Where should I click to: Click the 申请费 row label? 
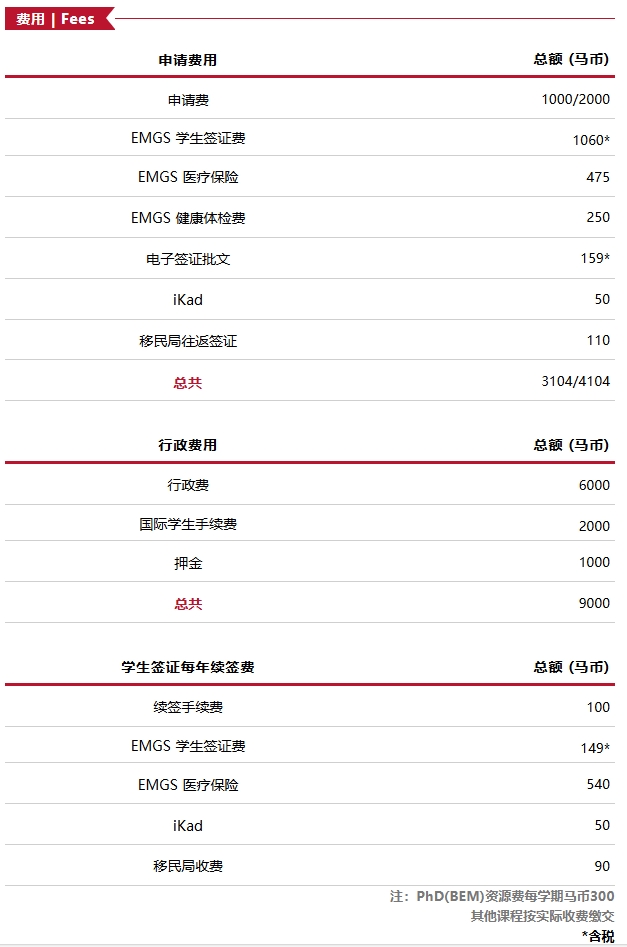pos(188,100)
